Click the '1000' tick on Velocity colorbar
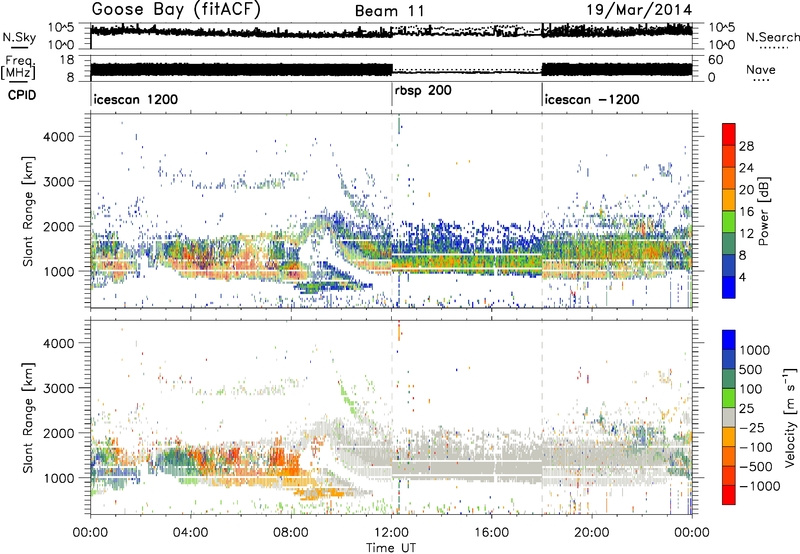 click(754, 350)
